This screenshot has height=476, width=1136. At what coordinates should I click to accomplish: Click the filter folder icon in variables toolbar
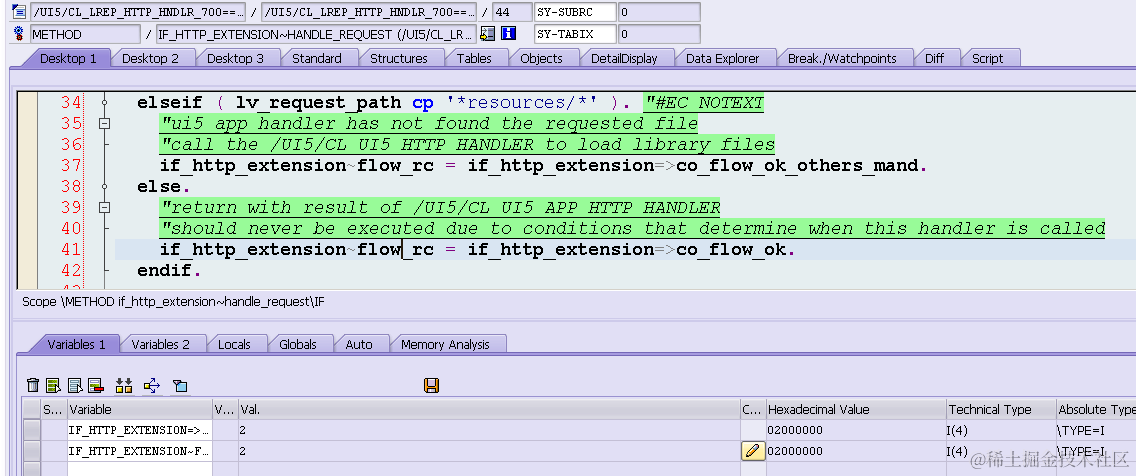tap(180, 385)
